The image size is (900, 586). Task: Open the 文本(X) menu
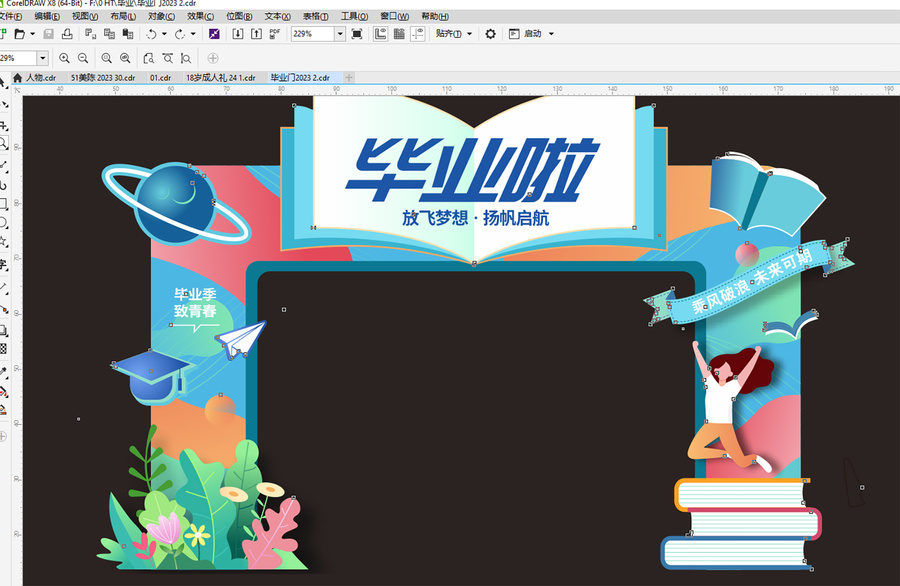pos(277,17)
